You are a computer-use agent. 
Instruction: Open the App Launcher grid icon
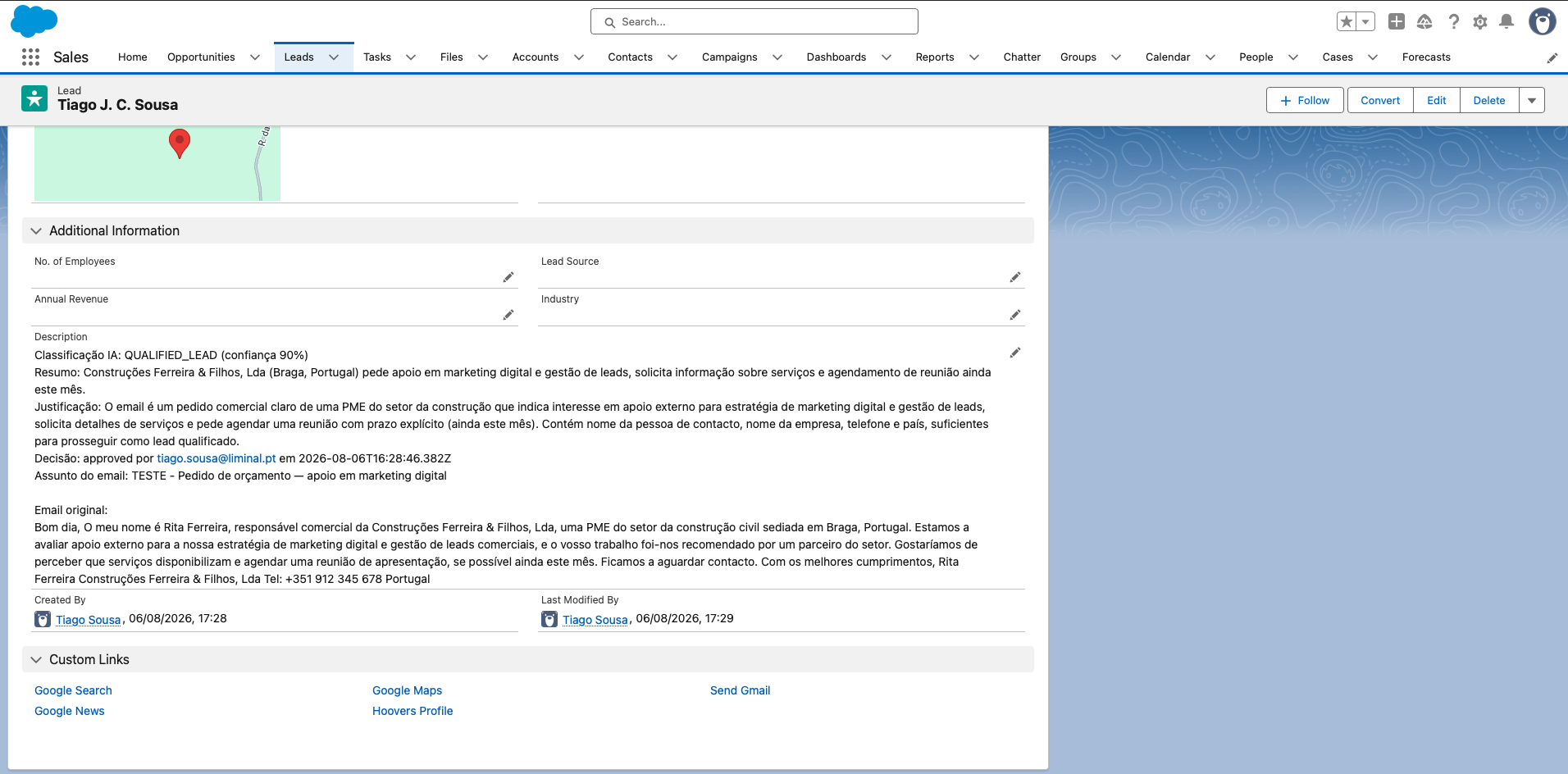(x=30, y=57)
